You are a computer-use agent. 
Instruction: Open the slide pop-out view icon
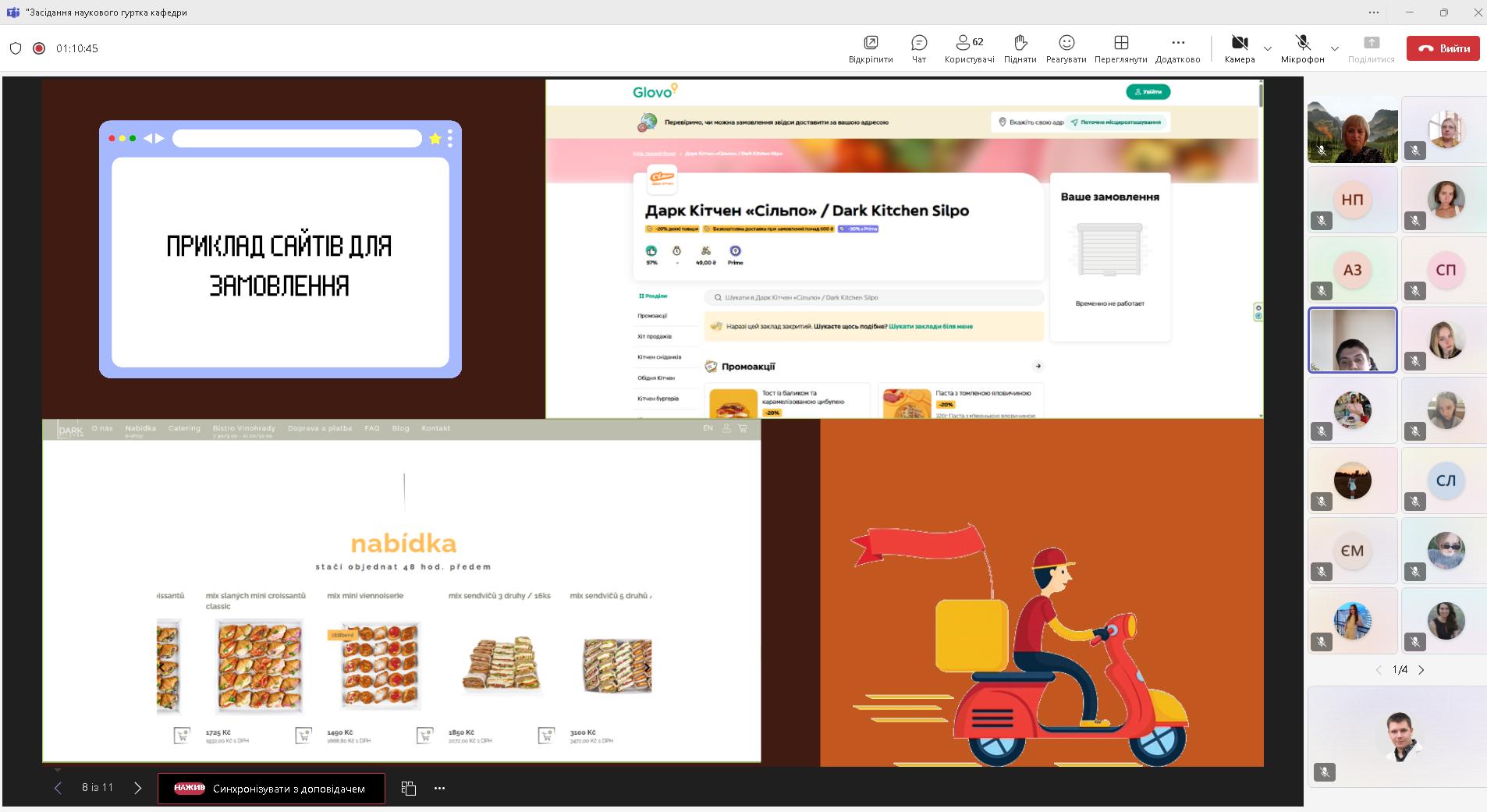[409, 788]
